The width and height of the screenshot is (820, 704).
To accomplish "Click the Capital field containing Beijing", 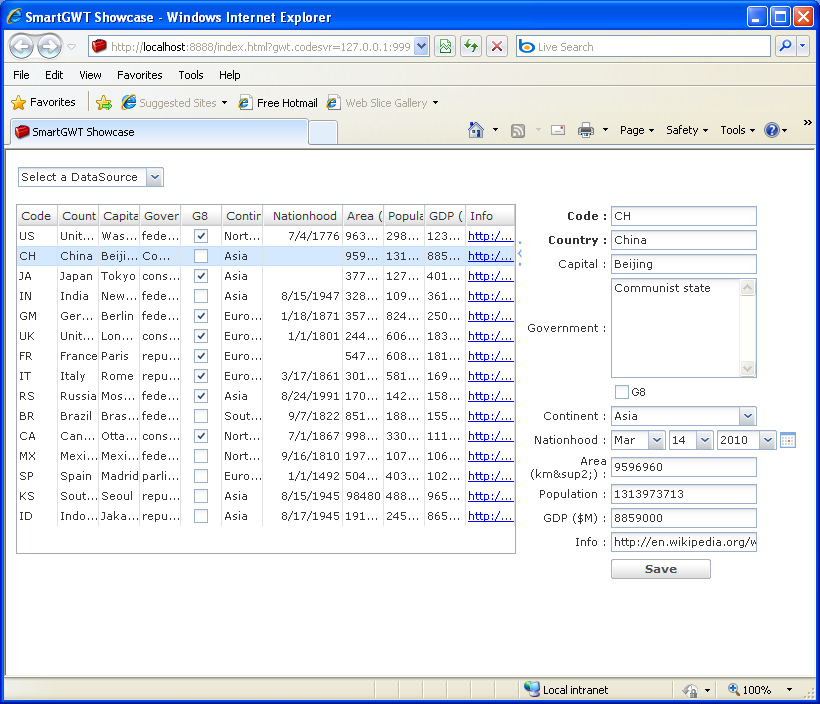I will click(684, 264).
